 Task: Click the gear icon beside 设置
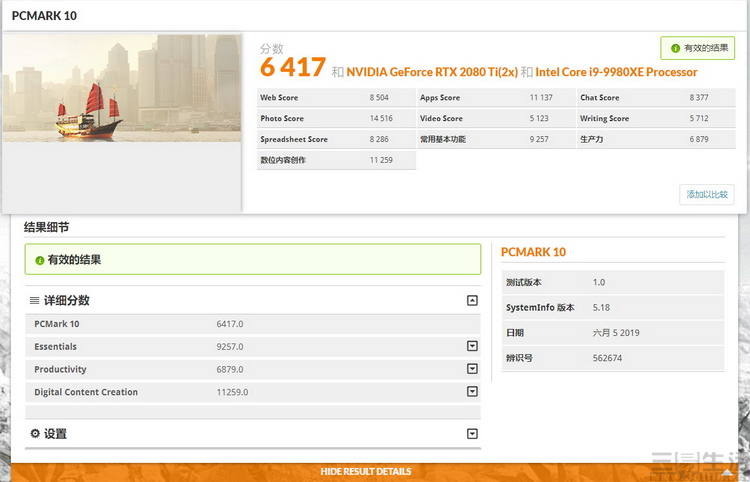[x=35, y=433]
